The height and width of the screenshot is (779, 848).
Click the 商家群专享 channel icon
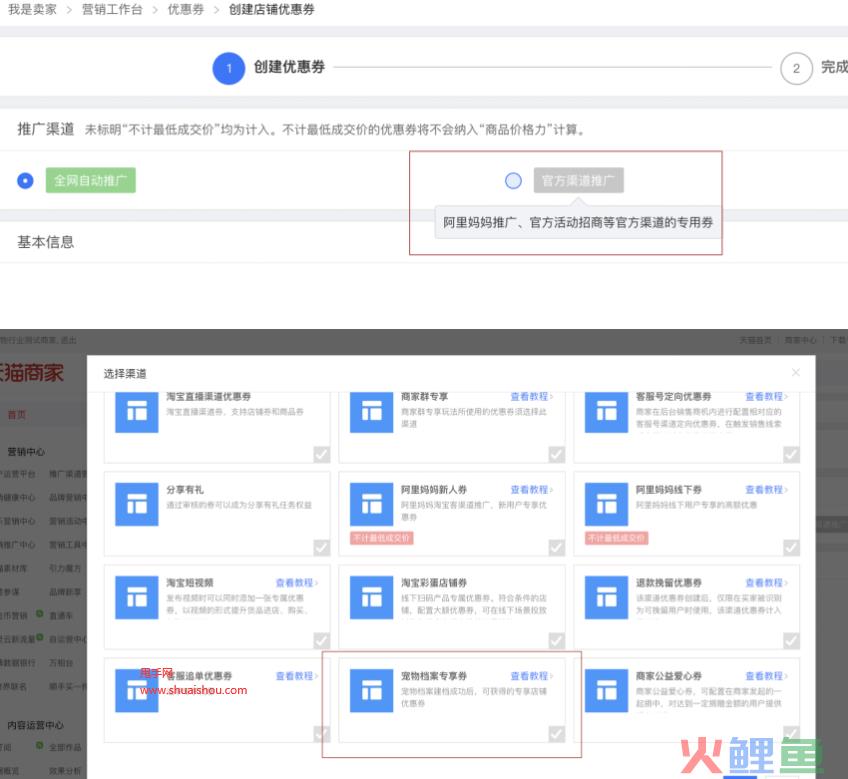pos(372,412)
